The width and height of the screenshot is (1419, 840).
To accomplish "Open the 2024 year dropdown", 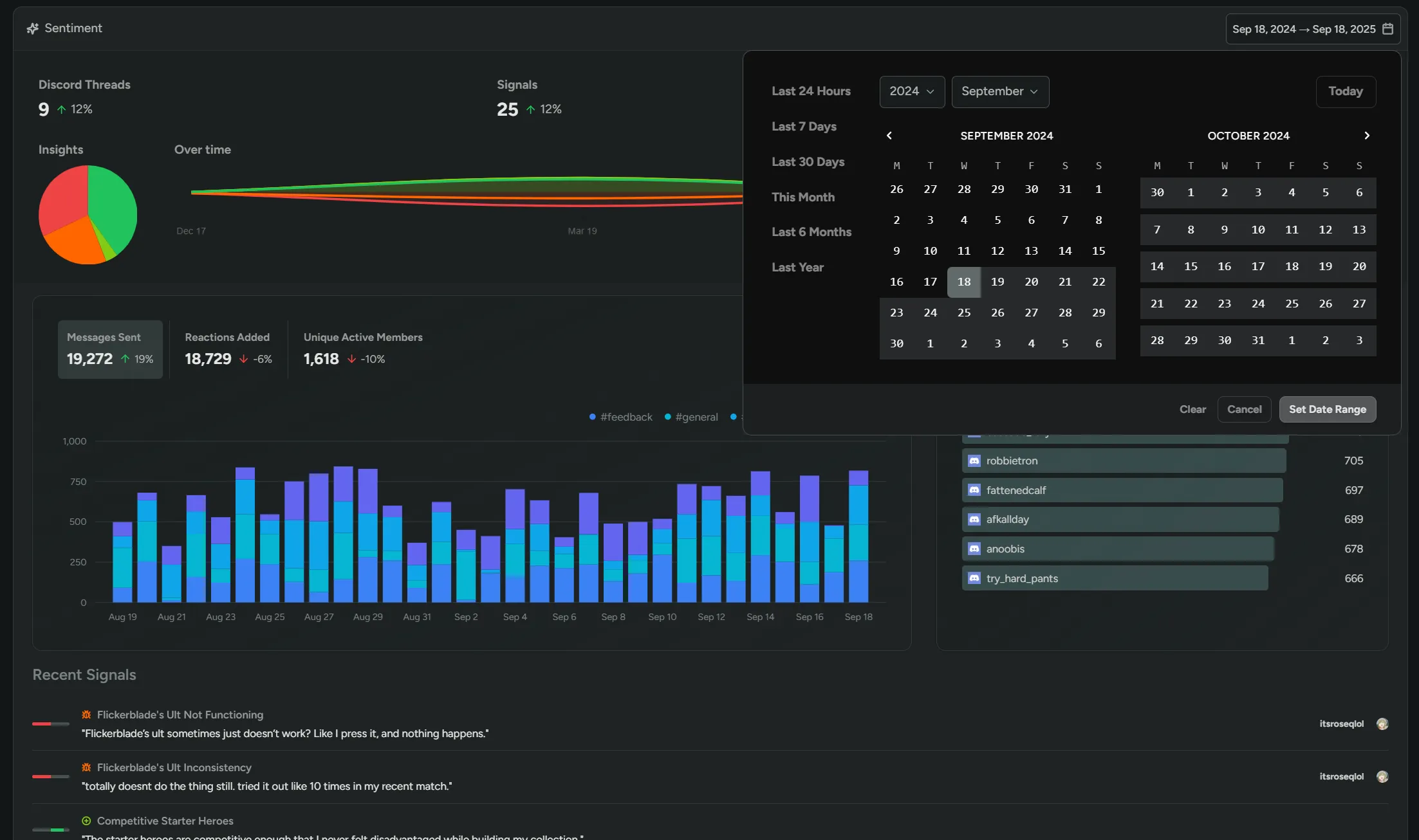I will pyautogui.click(x=912, y=91).
